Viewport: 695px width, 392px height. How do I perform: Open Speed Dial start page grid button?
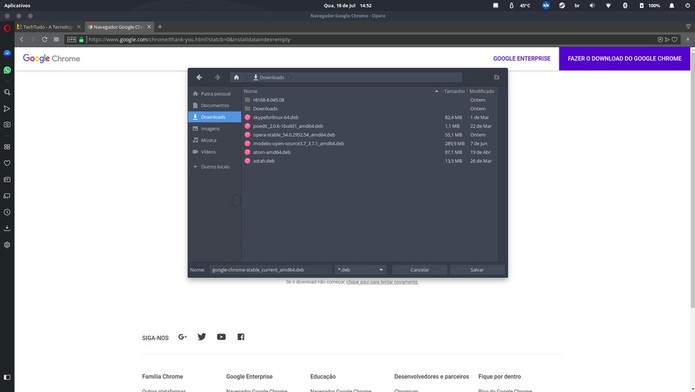(x=56, y=39)
